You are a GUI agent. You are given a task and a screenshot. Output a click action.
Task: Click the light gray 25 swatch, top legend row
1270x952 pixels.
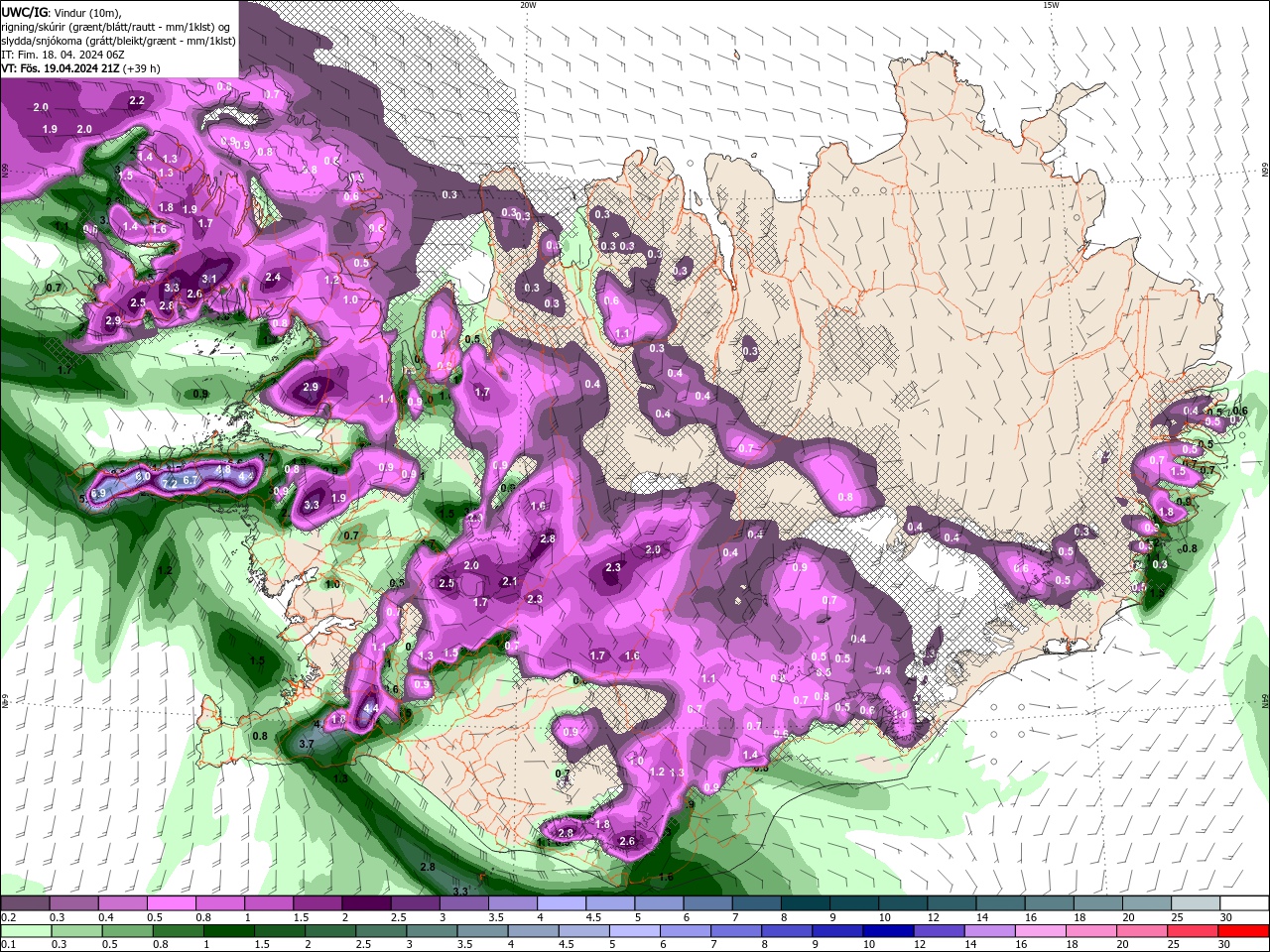pos(1196,903)
